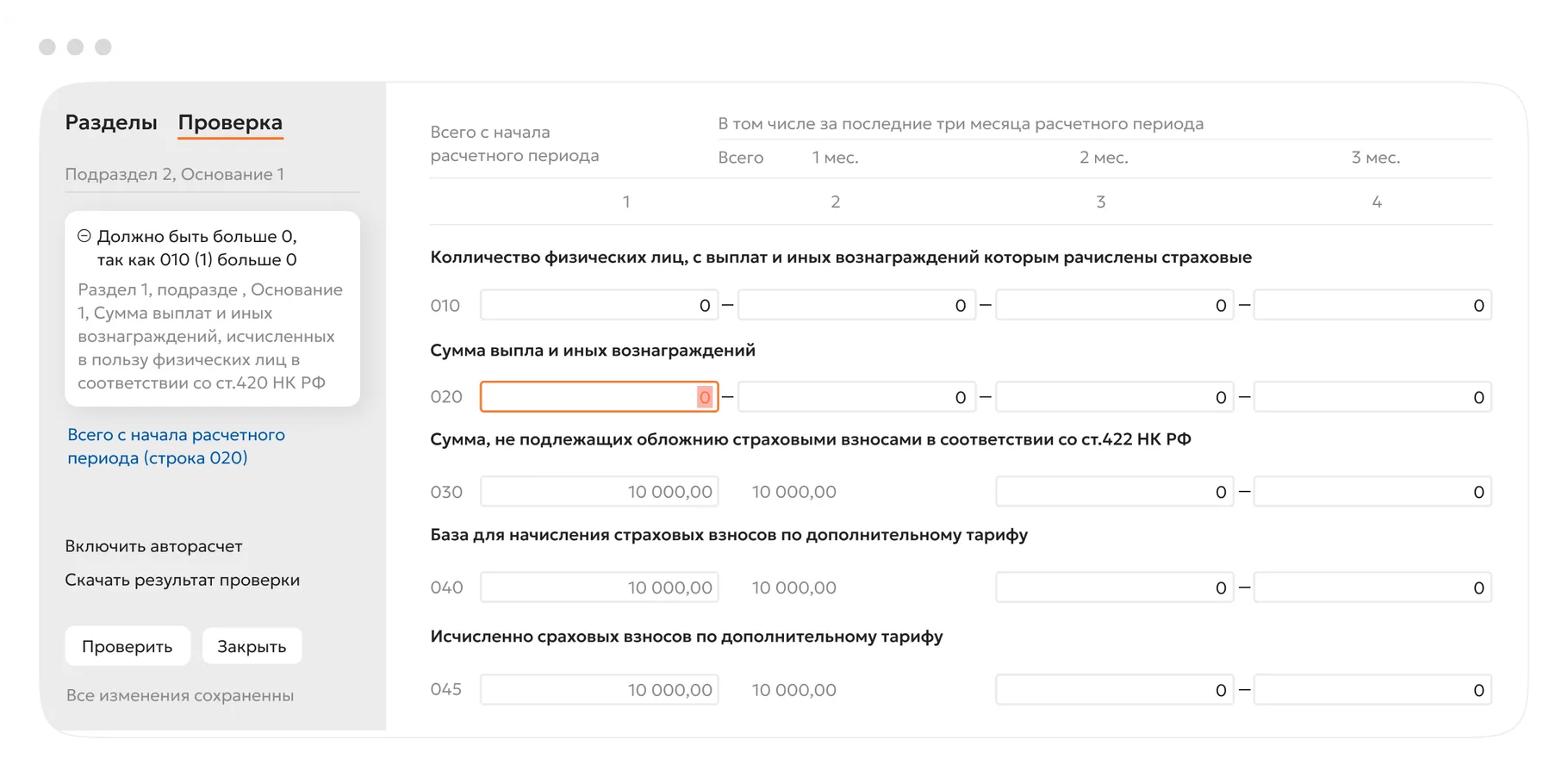Click the unboxed 10 000,00 value in row 040

point(794,587)
